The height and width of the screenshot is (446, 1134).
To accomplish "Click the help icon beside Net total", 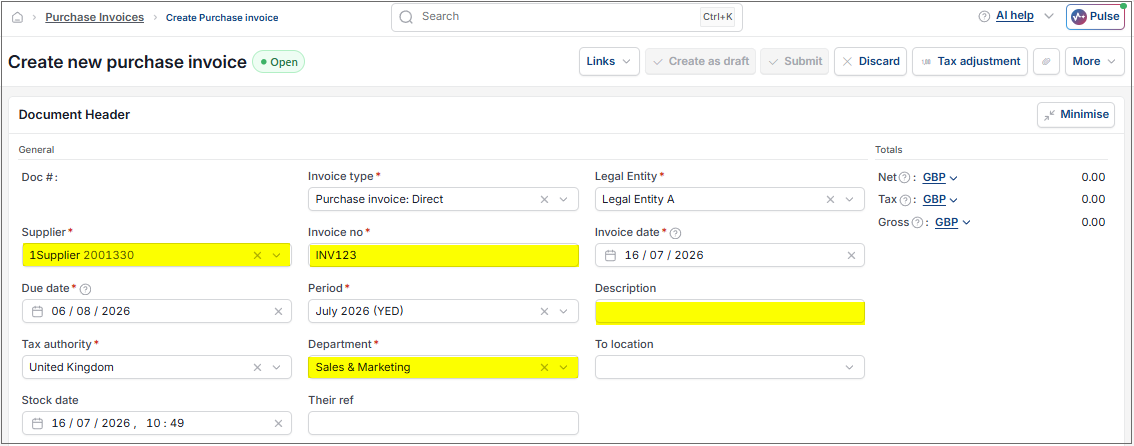I will pos(904,177).
